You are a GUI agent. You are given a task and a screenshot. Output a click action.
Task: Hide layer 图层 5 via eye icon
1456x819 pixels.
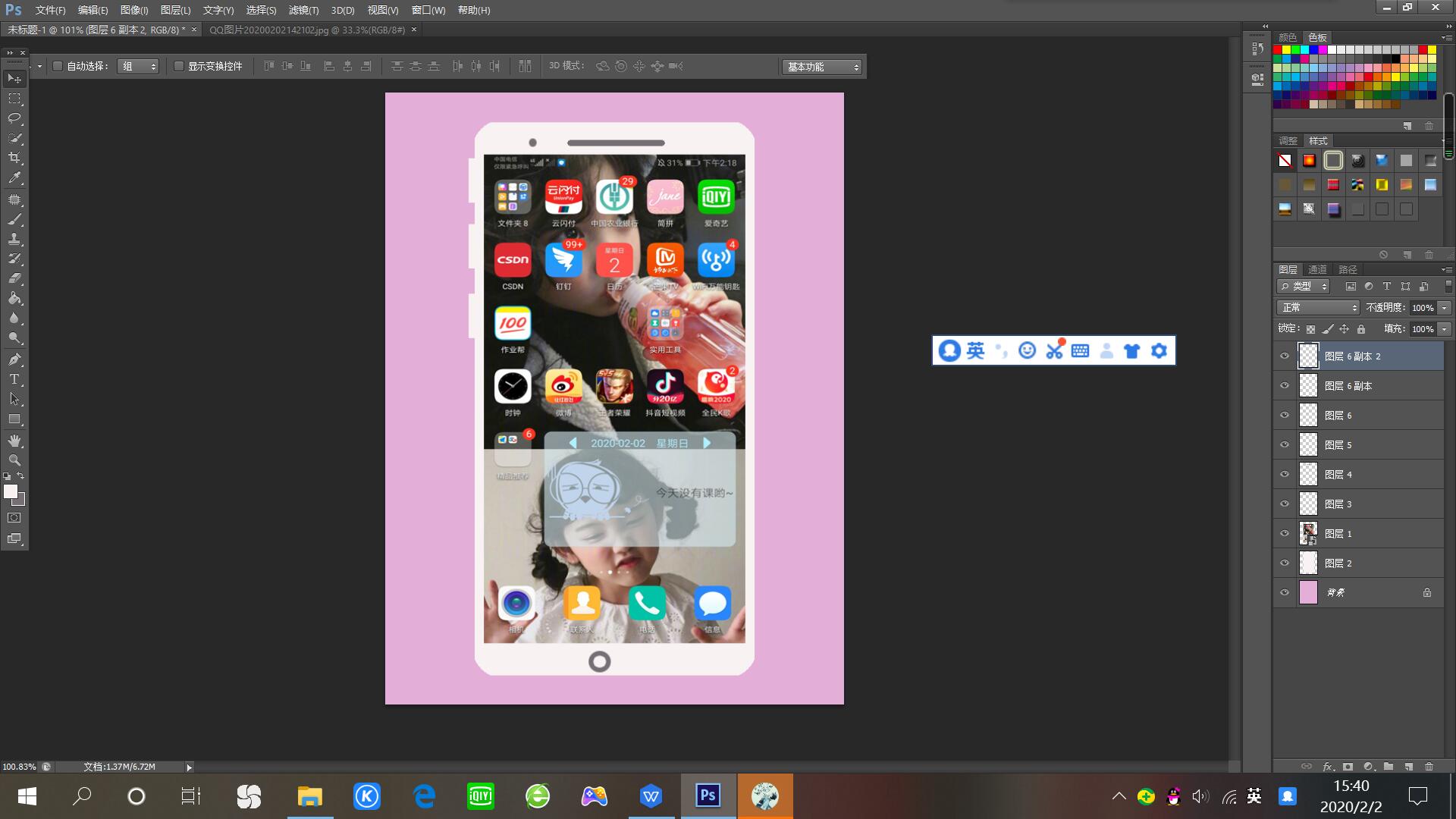[1285, 445]
